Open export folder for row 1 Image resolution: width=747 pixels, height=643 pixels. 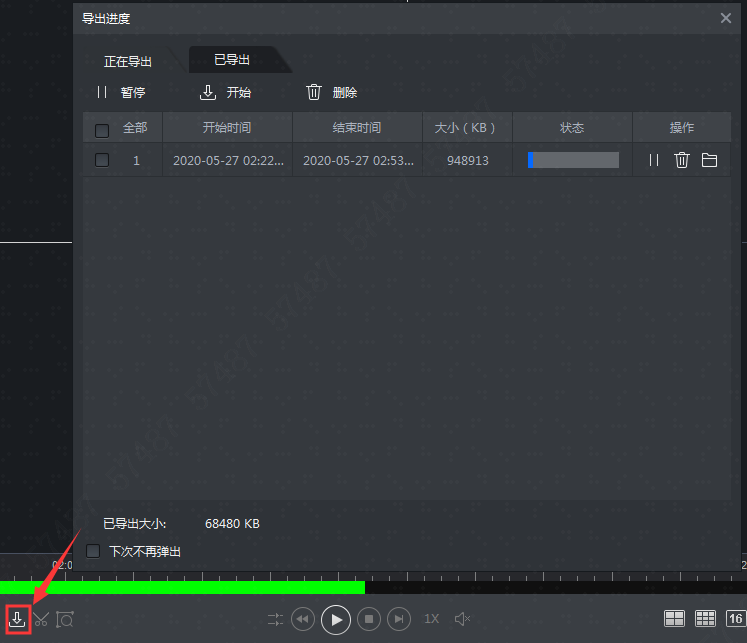click(x=709, y=160)
